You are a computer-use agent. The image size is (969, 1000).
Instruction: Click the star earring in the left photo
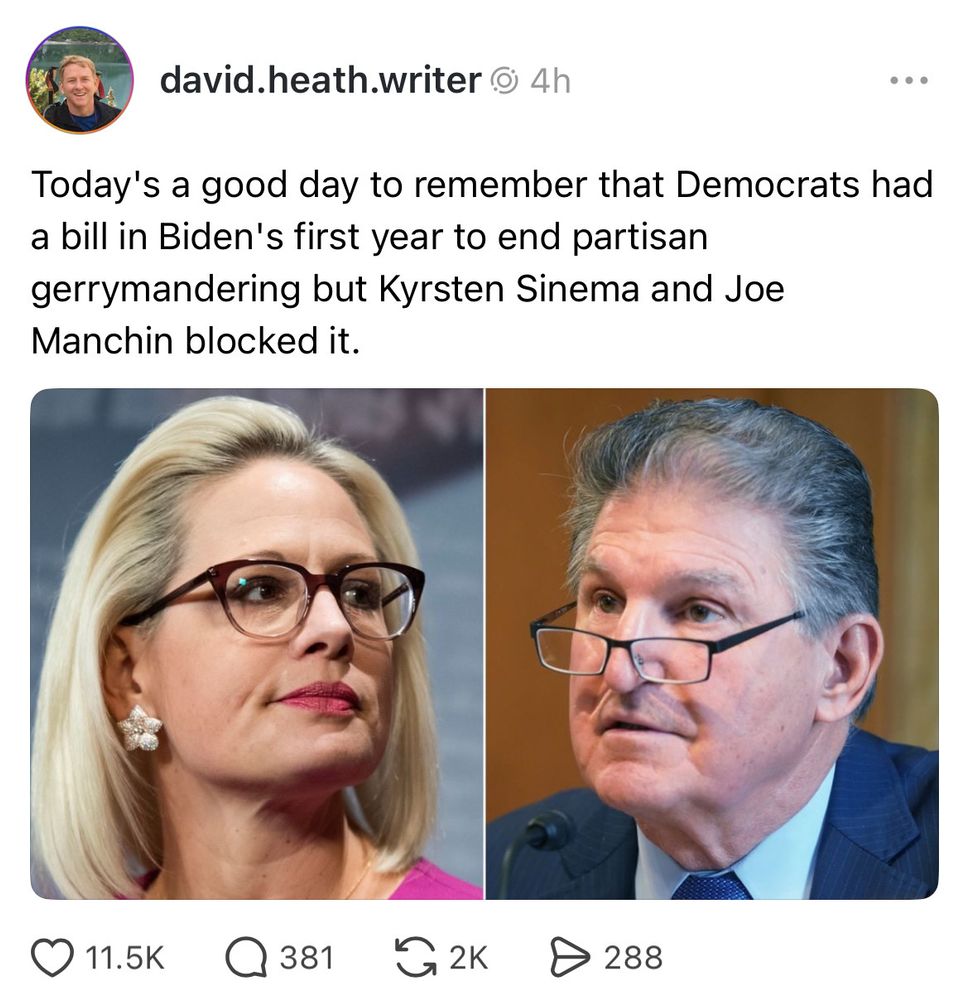(x=140, y=728)
